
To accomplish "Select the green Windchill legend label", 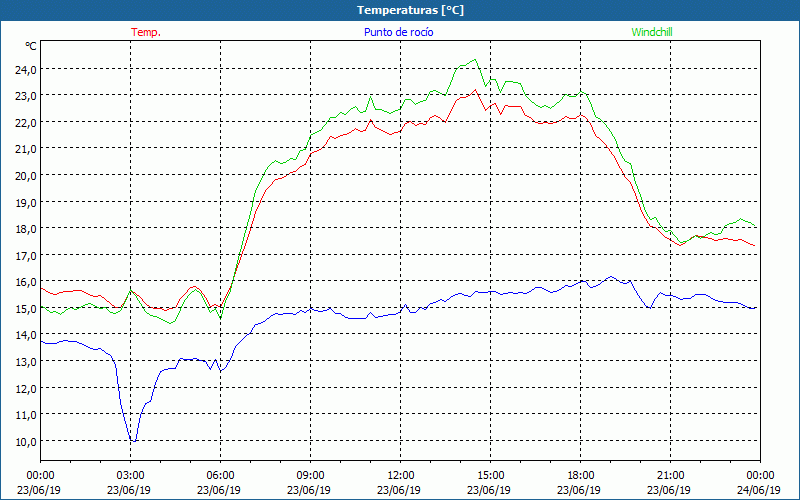I will 652,32.
